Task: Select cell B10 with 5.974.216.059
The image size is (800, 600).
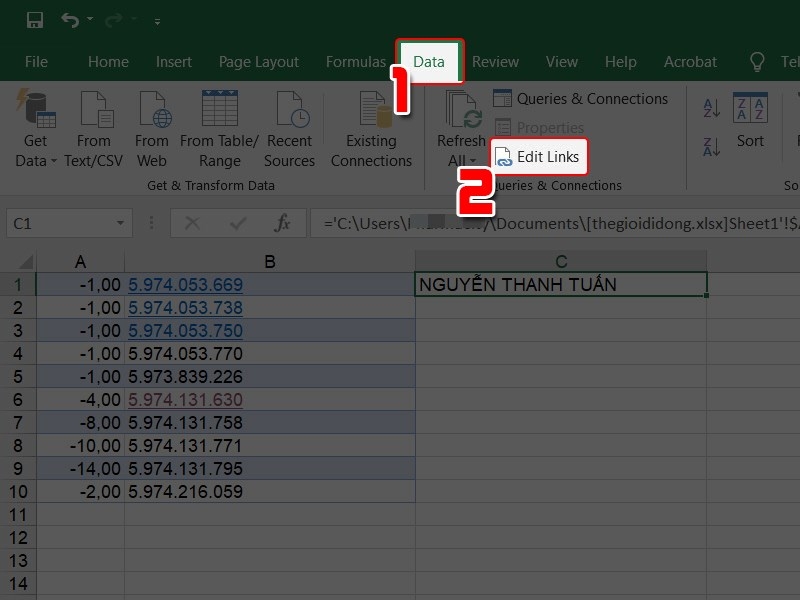Action: tap(270, 491)
